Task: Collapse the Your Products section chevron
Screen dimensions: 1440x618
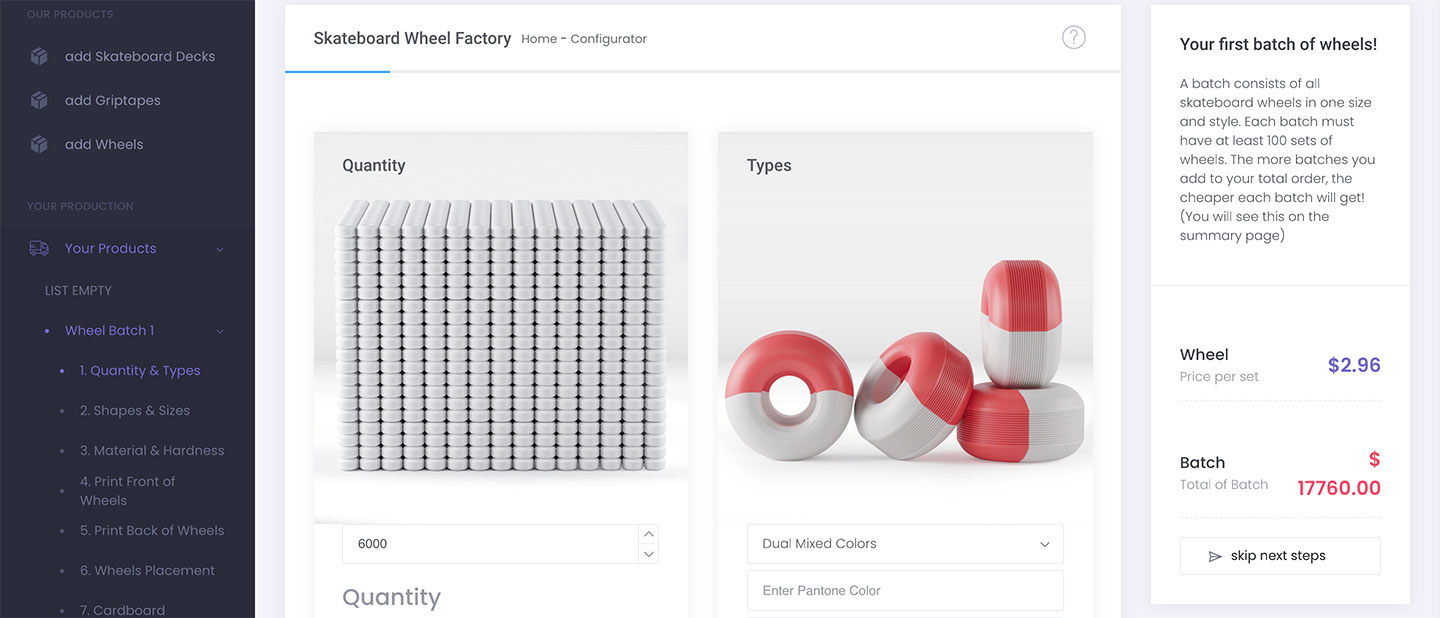Action: pos(220,249)
